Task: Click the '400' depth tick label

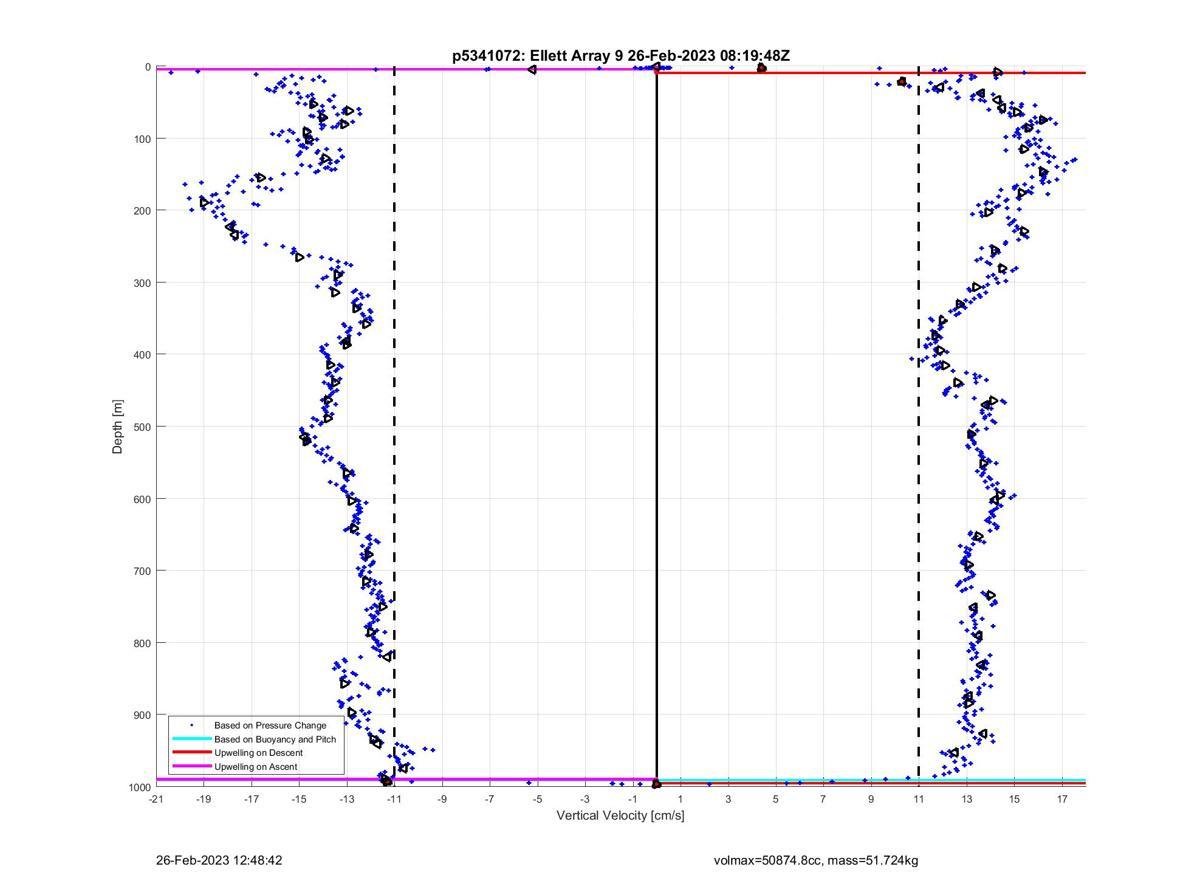Action: (x=141, y=355)
